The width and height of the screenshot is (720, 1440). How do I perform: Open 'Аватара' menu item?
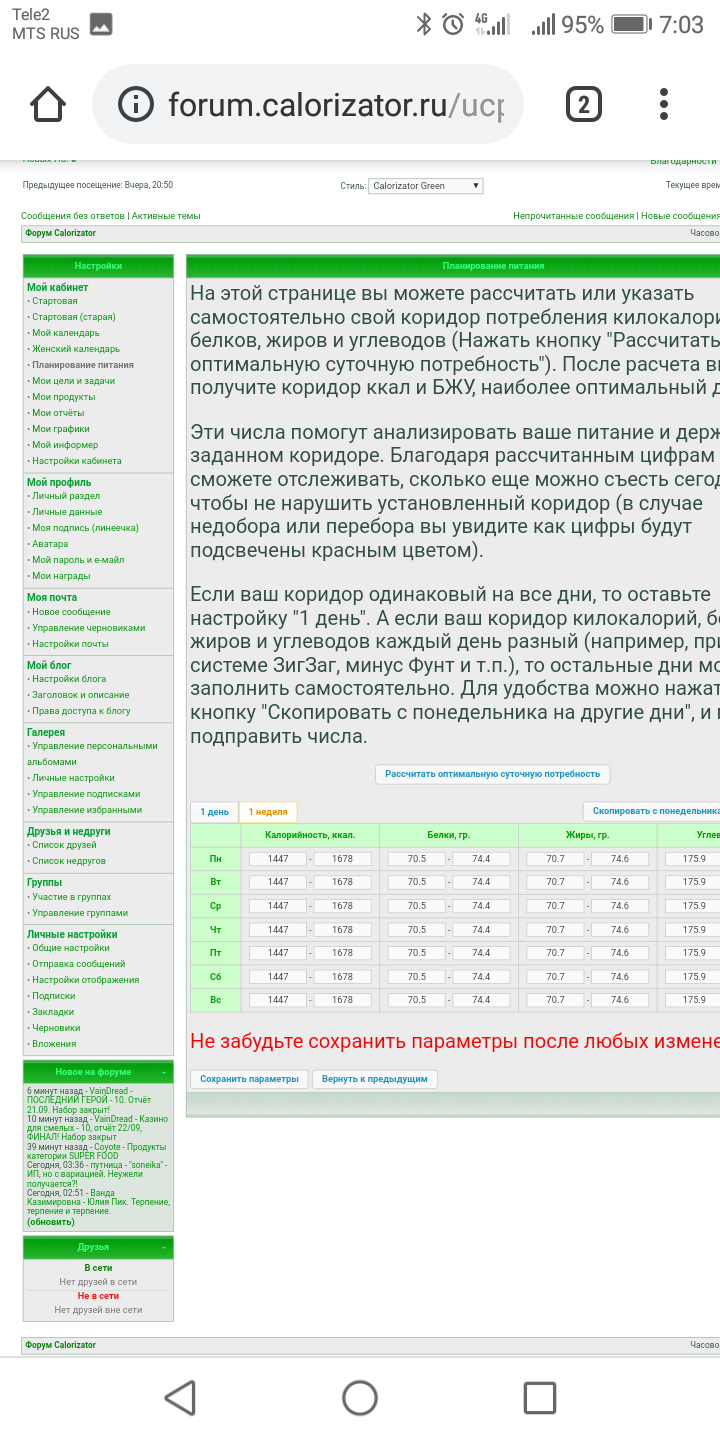click(50, 544)
